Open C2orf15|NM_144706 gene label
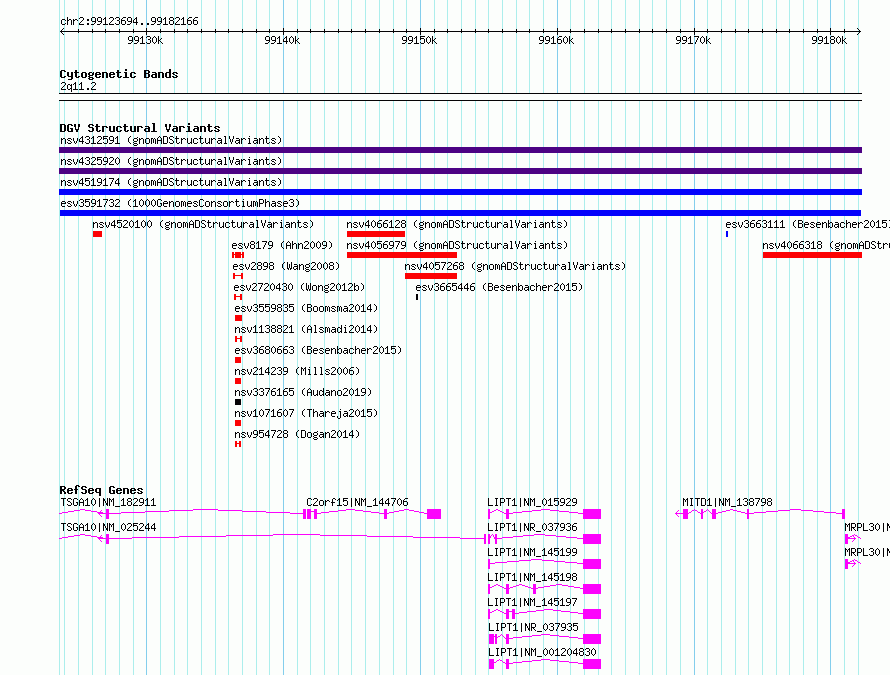Screen dimensions: 890x675 coord(357,502)
